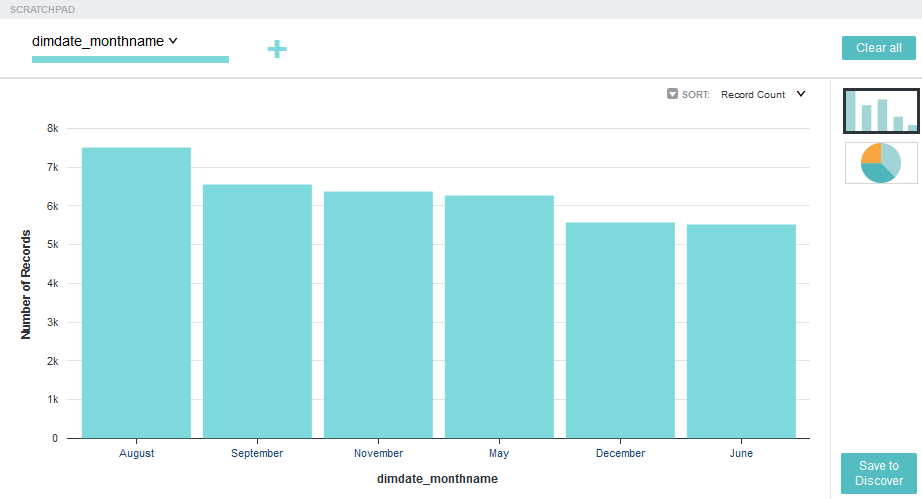Click the SORT: label

[x=696, y=95]
